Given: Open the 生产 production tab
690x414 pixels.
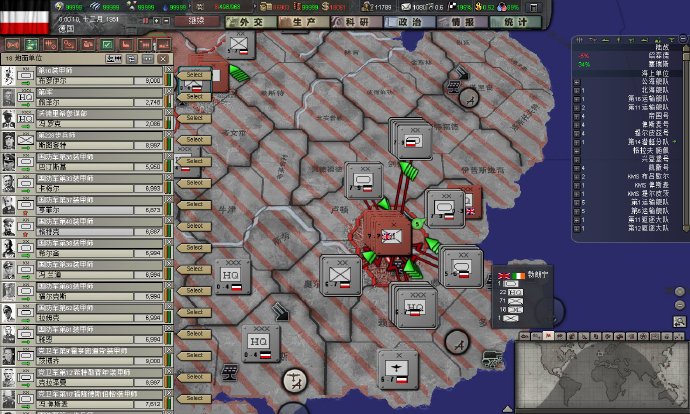Looking at the screenshot, I should (x=304, y=22).
